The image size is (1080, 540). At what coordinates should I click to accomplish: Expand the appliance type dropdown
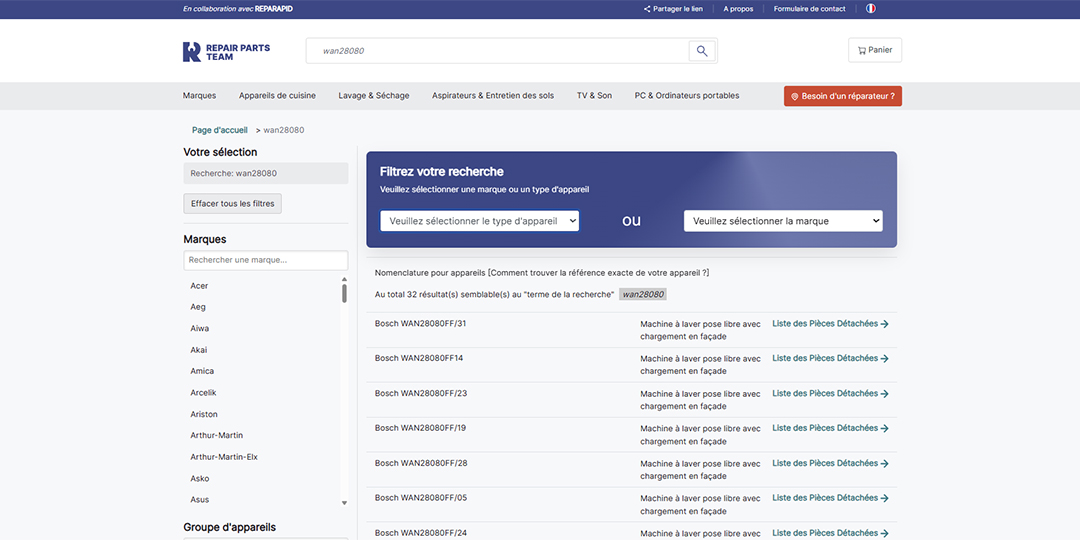click(x=479, y=221)
